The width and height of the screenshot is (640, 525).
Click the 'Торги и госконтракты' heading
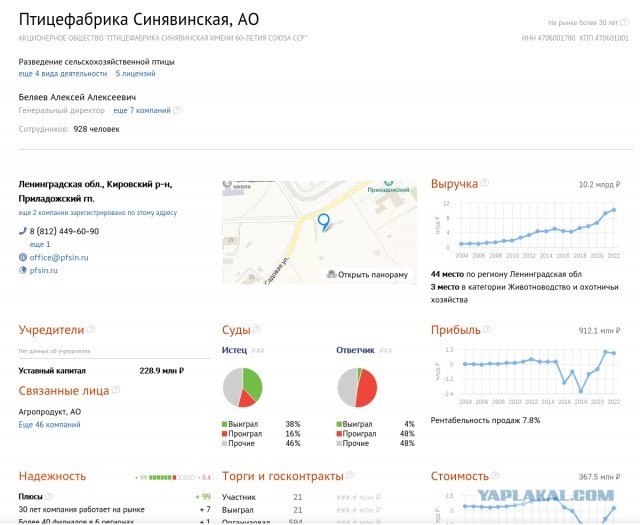tap(282, 476)
